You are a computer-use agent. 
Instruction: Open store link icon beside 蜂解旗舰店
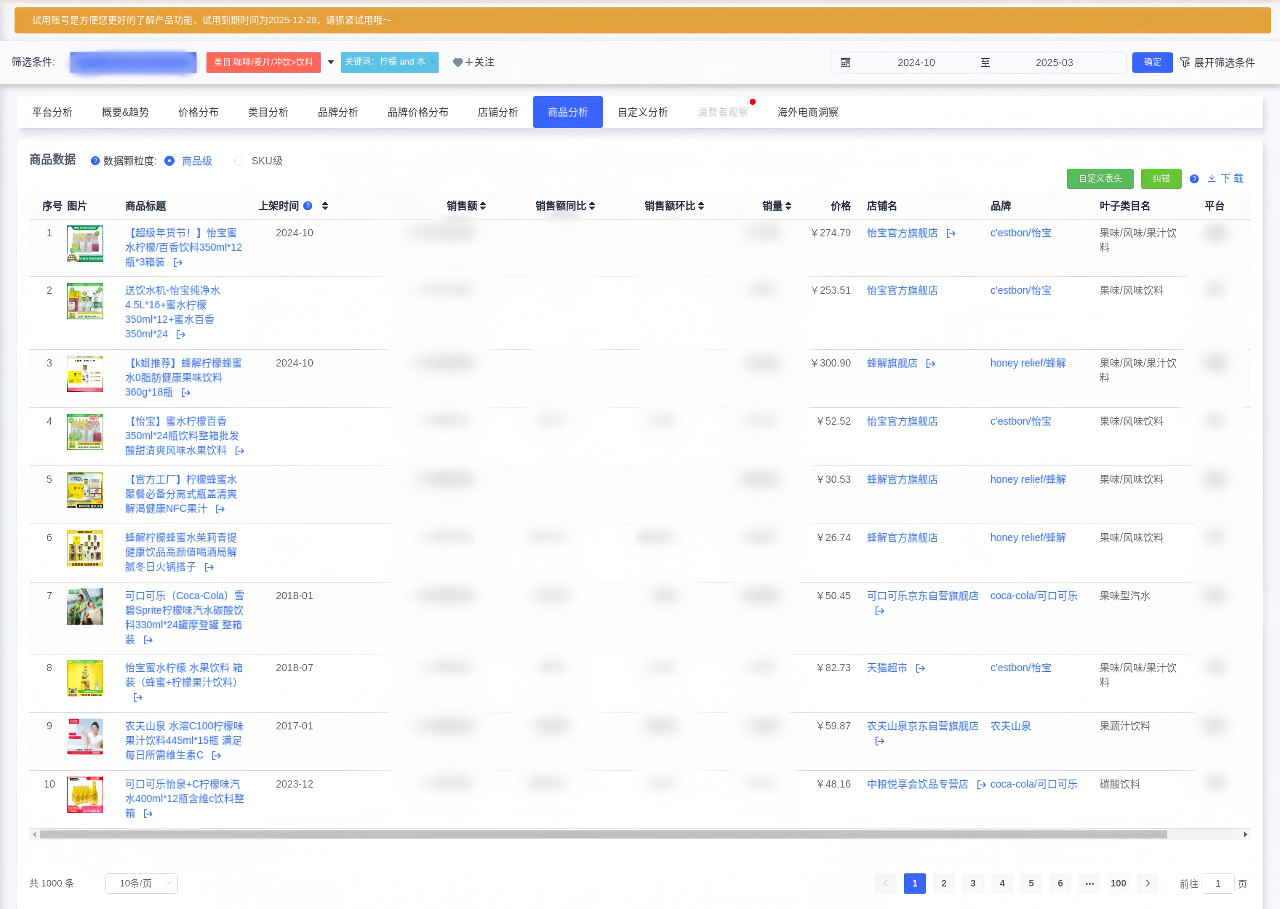(930, 364)
